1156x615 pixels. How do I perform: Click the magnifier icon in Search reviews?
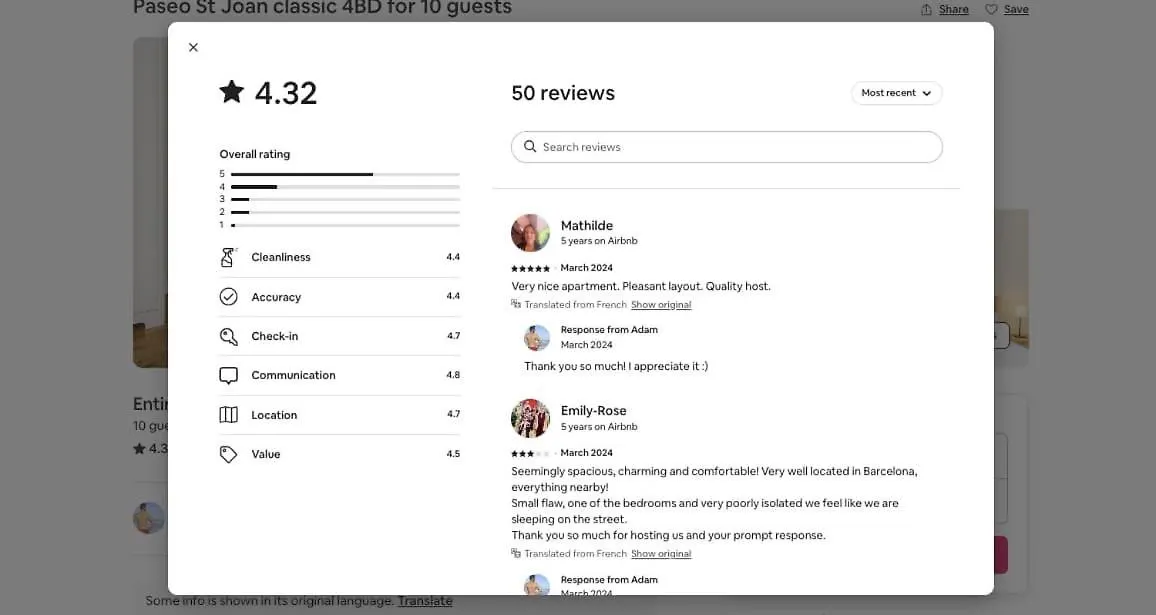click(x=529, y=147)
